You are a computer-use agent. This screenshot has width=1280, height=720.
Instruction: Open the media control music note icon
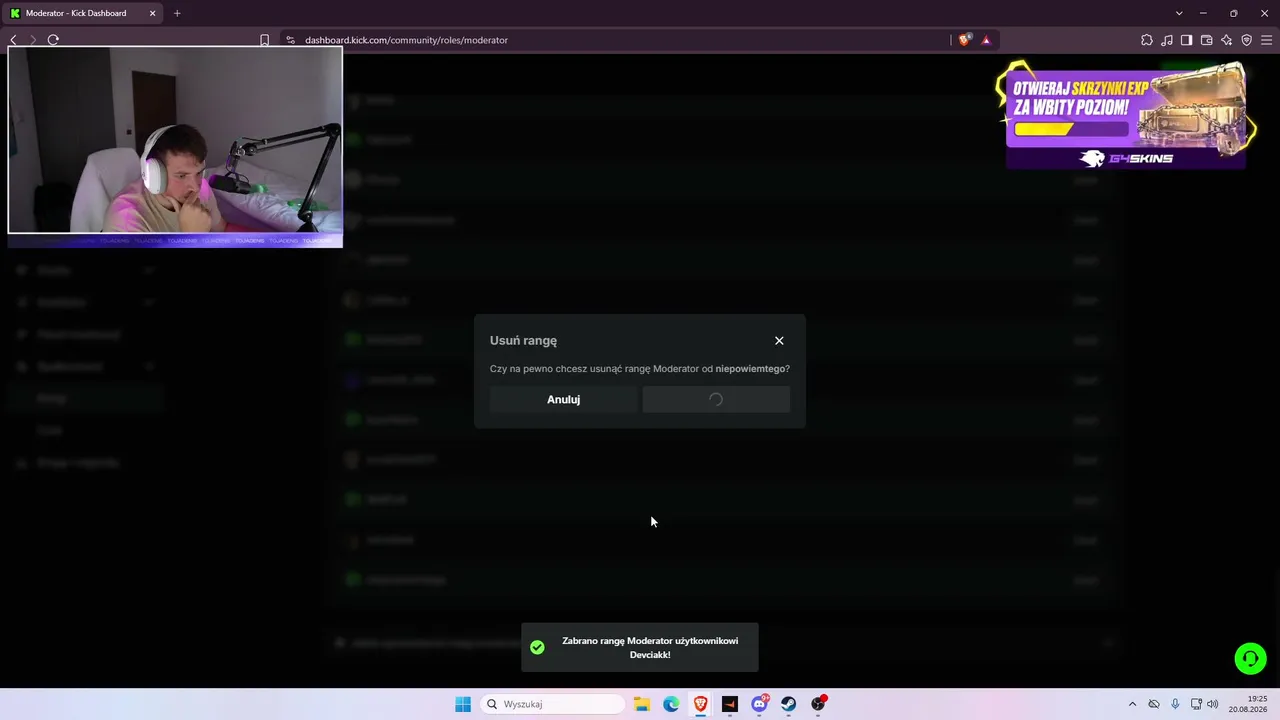(x=1167, y=40)
